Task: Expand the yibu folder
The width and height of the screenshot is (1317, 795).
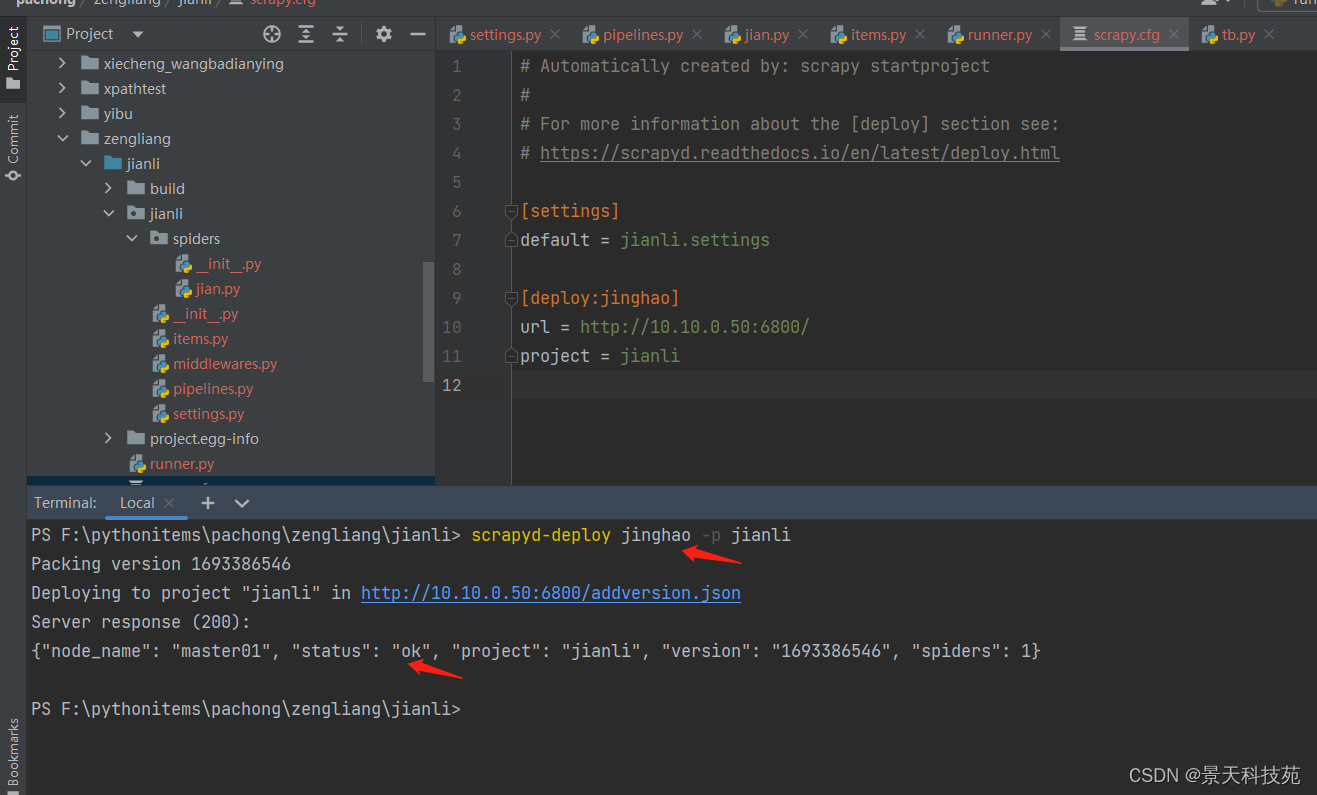Action: [x=62, y=113]
